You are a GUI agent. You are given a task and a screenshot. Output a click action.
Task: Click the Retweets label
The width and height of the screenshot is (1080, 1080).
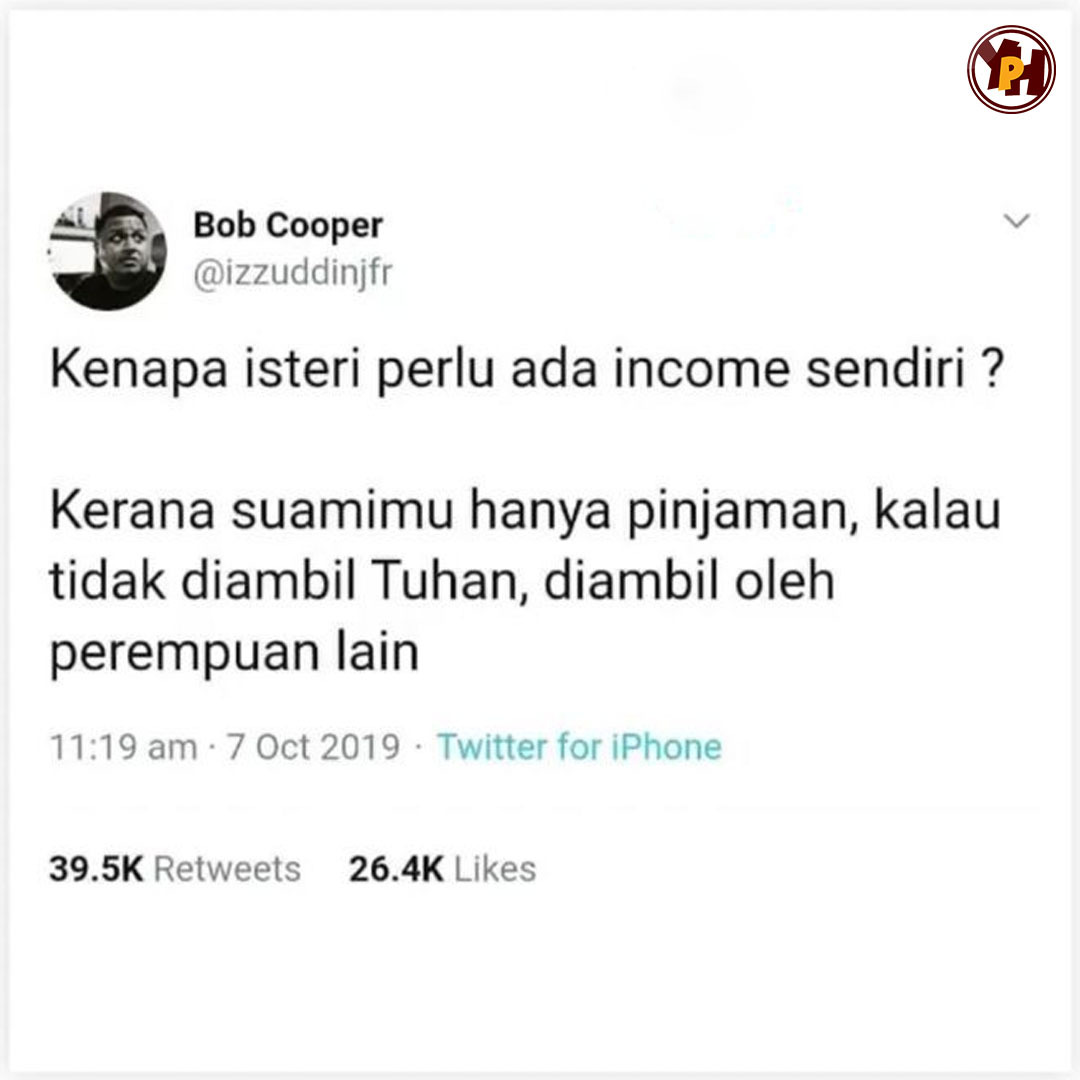tap(227, 869)
